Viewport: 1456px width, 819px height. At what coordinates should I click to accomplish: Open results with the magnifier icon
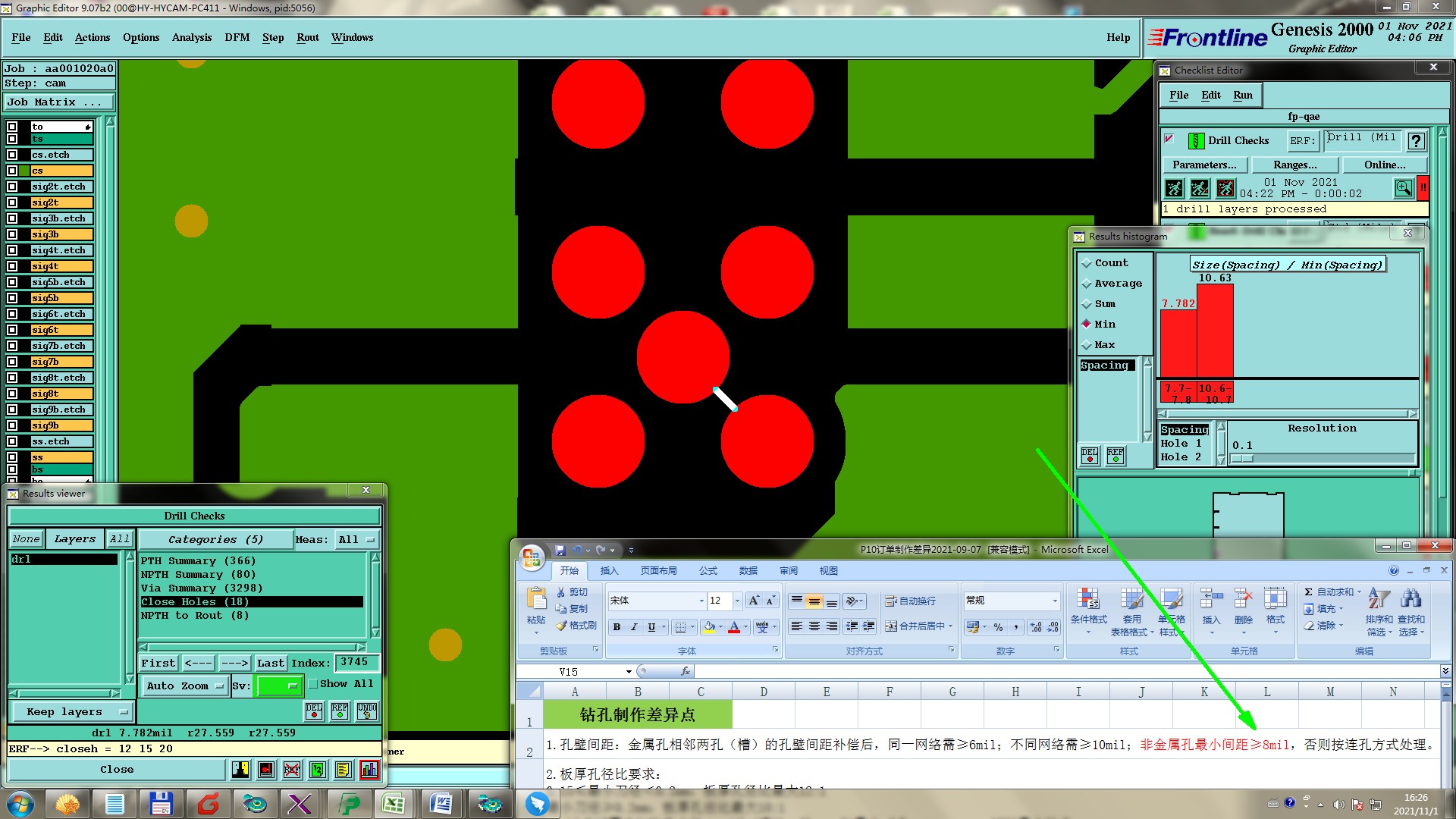[x=1403, y=187]
